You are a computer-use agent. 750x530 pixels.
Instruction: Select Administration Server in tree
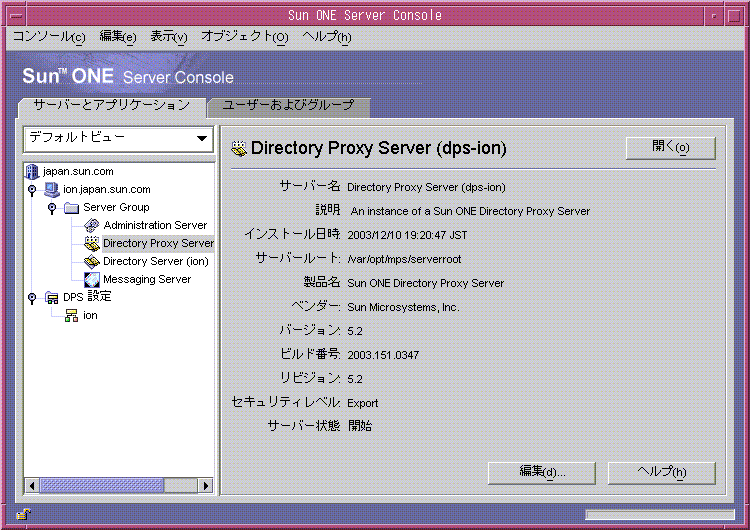coord(155,225)
